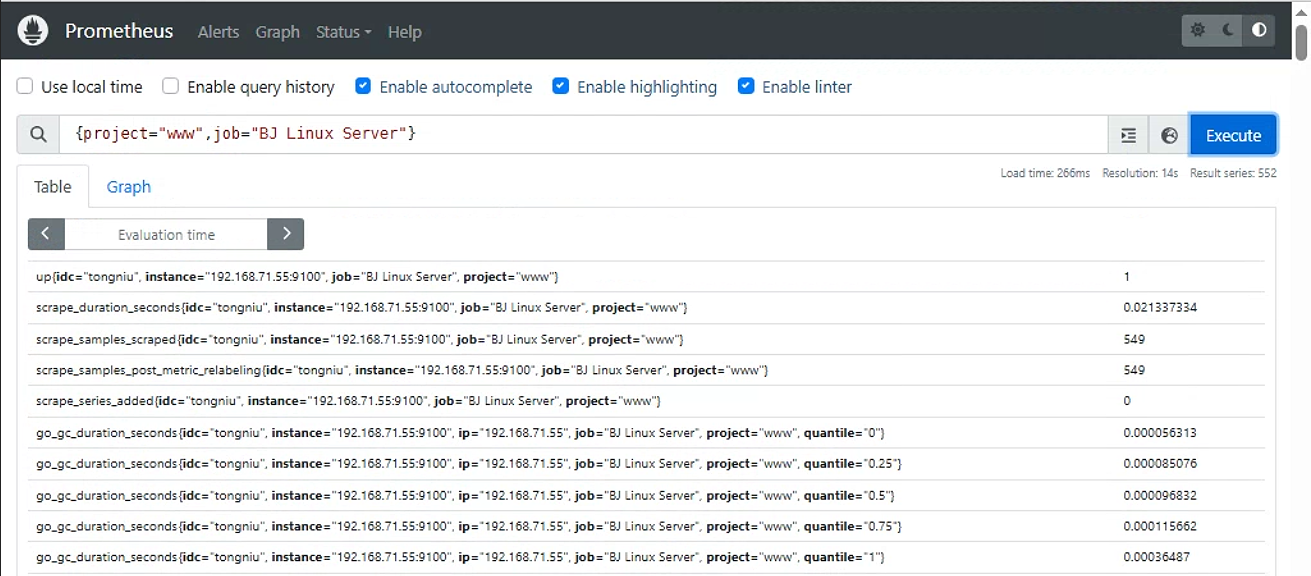Uncheck Enable autocomplete

363,86
